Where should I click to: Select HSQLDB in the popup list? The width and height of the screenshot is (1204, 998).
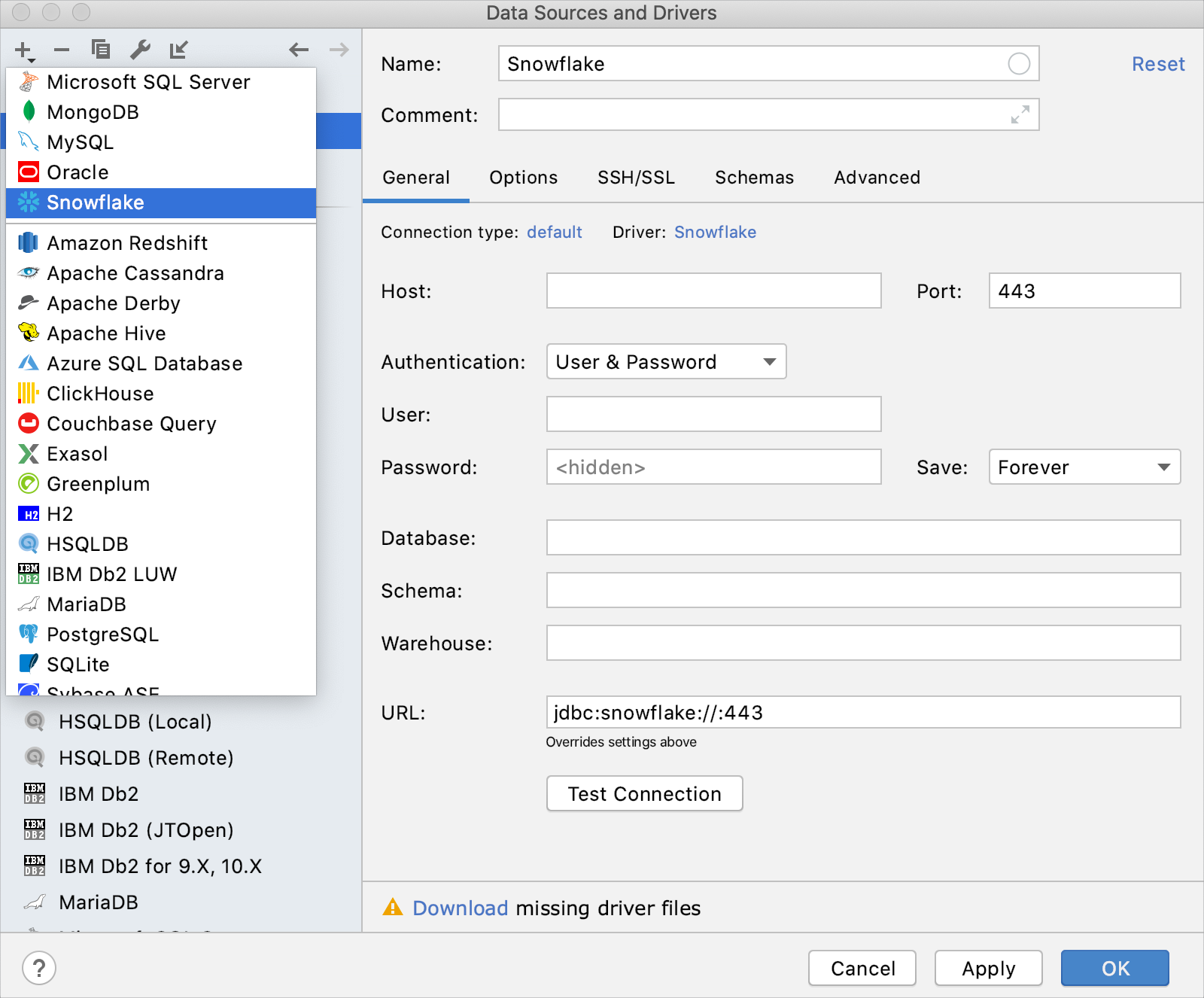(x=161, y=544)
